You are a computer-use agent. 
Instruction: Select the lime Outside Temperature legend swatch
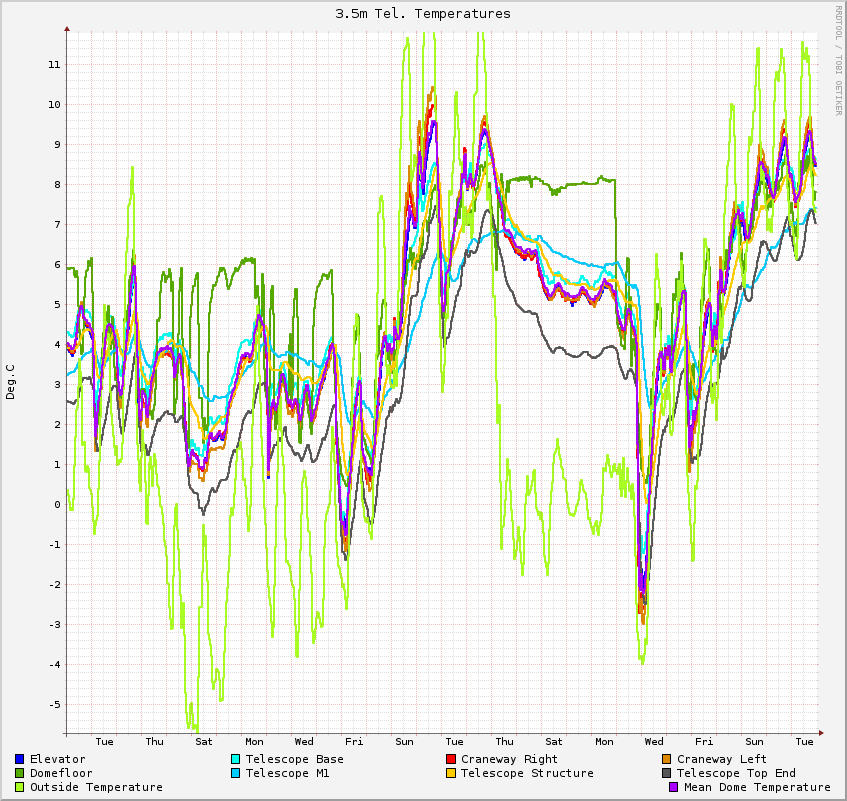tap(20, 787)
